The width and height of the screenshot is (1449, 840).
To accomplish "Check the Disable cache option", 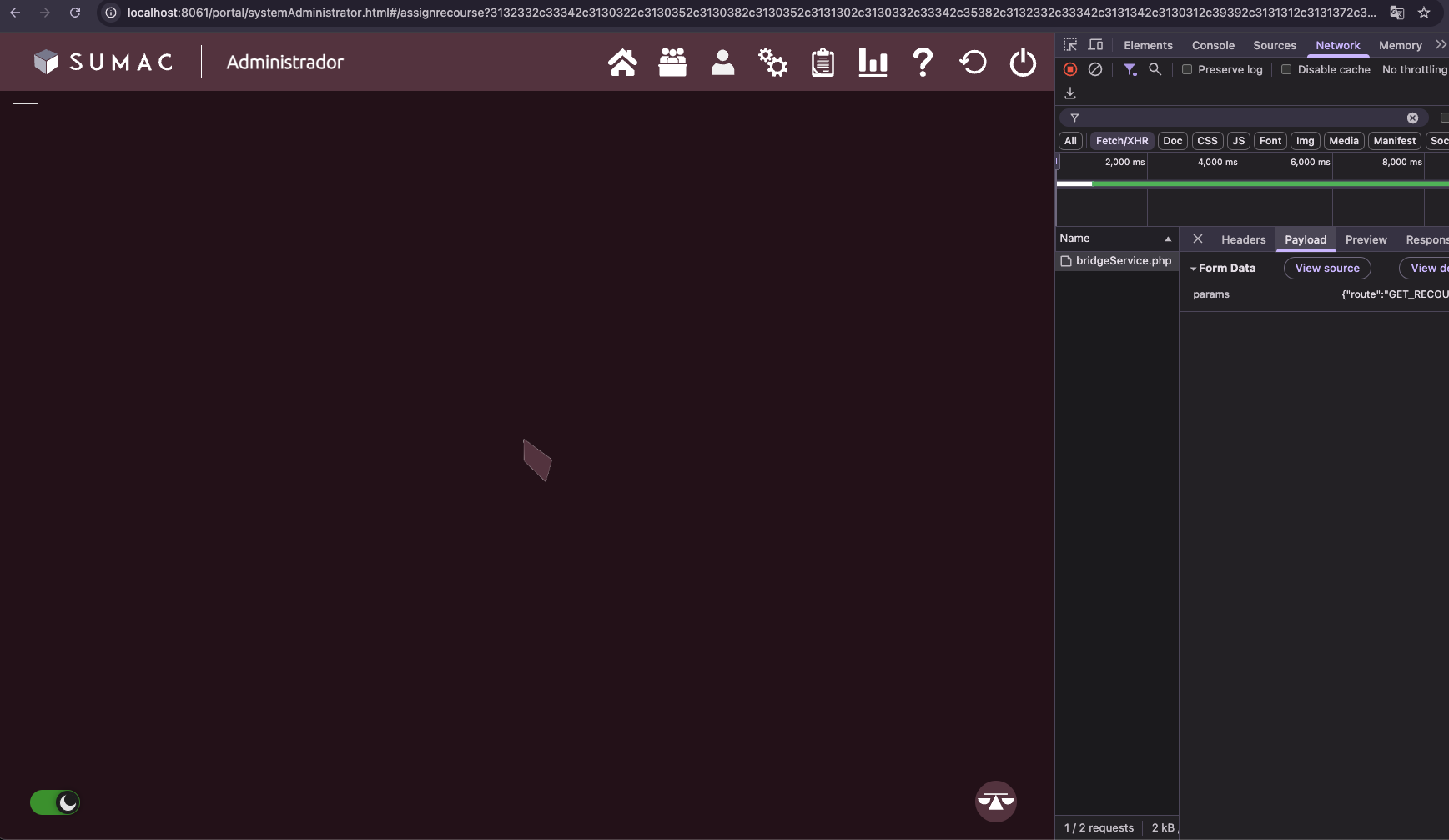I will (1286, 70).
